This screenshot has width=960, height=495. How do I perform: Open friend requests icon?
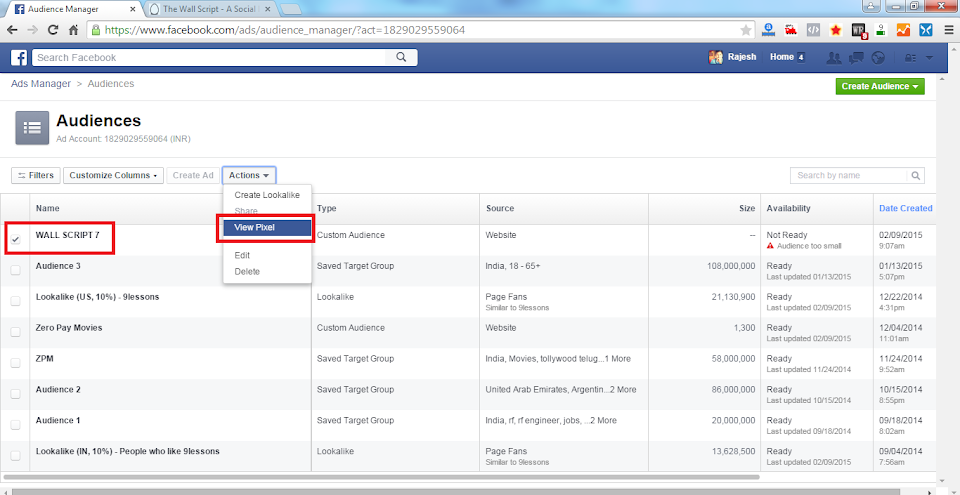point(833,58)
